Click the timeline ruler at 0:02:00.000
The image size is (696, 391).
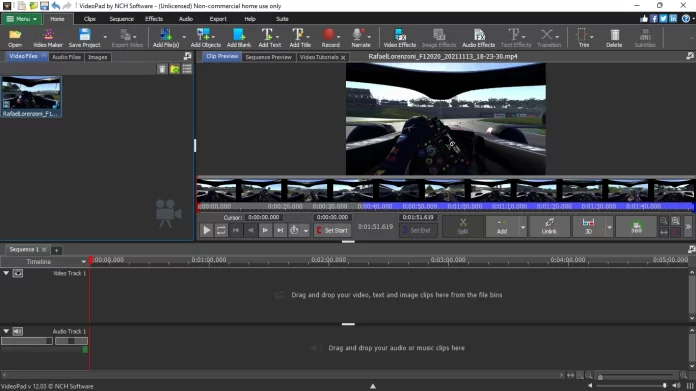pos(328,260)
